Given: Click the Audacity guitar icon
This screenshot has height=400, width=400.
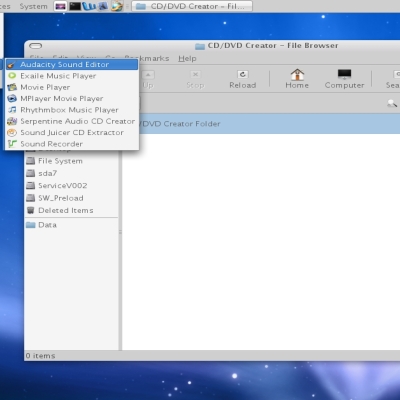Looking at the screenshot, I should 12,65.
